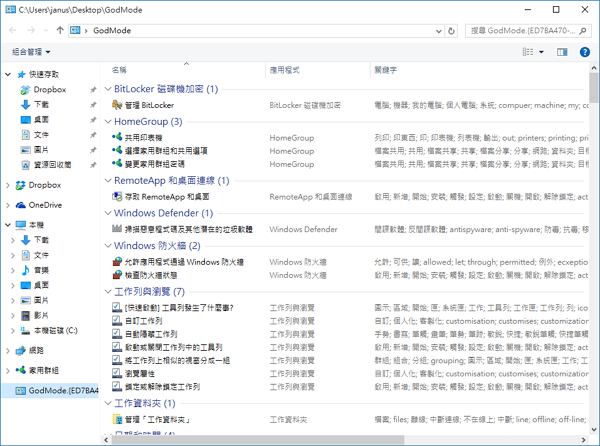The width and height of the screenshot is (600, 446).
Task: Collapse the 快速存取 tree node
Action: pyautogui.click(x=8, y=75)
